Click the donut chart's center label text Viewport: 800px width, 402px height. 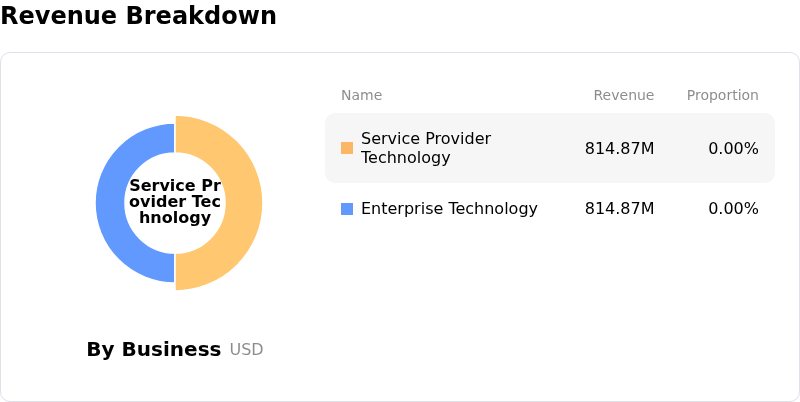click(175, 201)
